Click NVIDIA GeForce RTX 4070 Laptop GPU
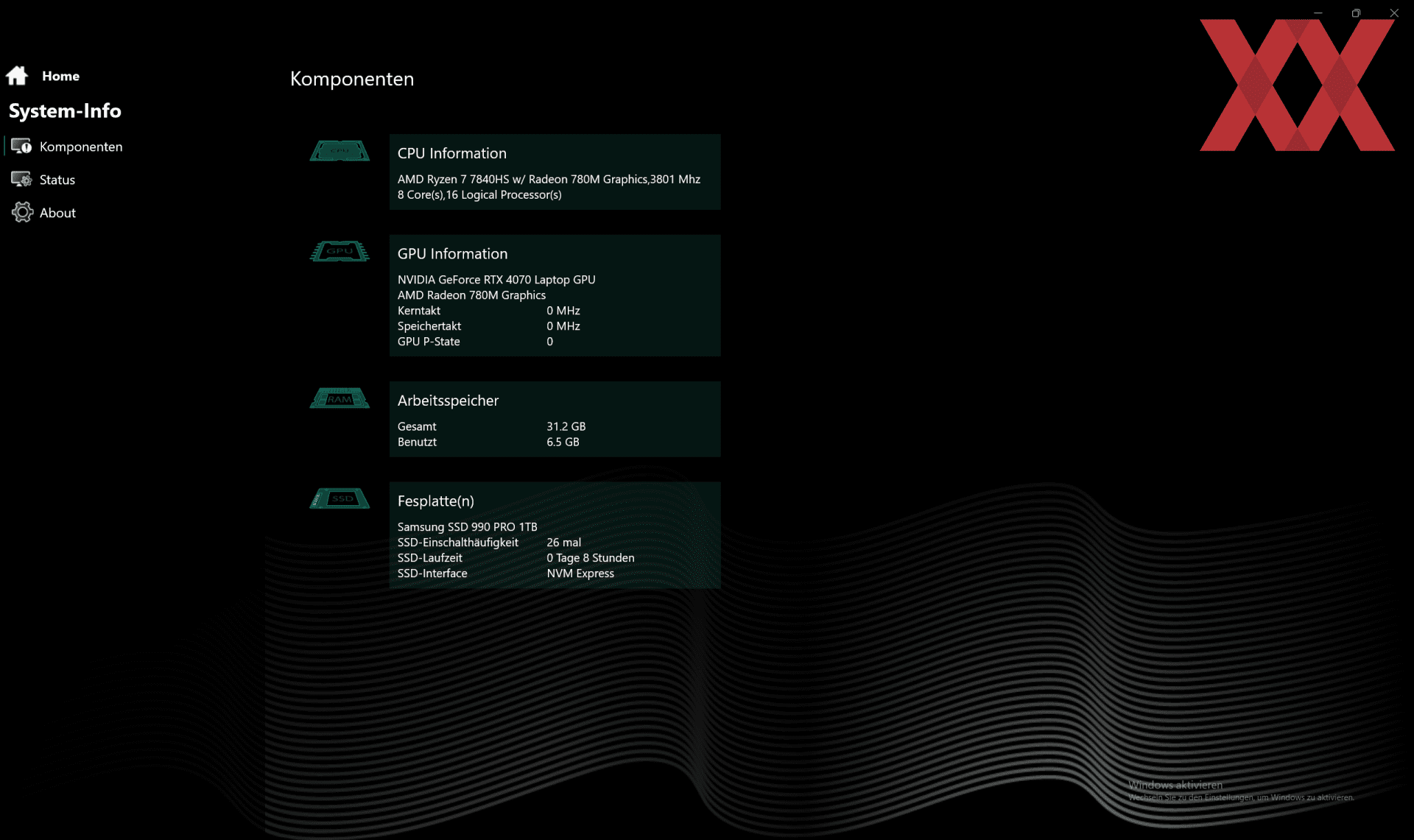This screenshot has height=840, width=1414. tap(496, 280)
